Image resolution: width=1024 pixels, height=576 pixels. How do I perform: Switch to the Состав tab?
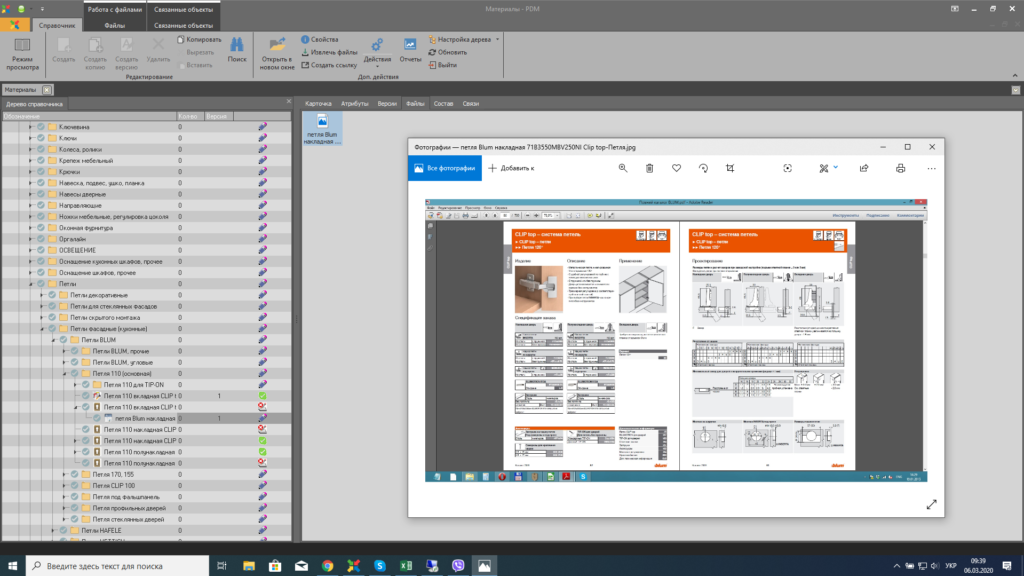tap(443, 104)
